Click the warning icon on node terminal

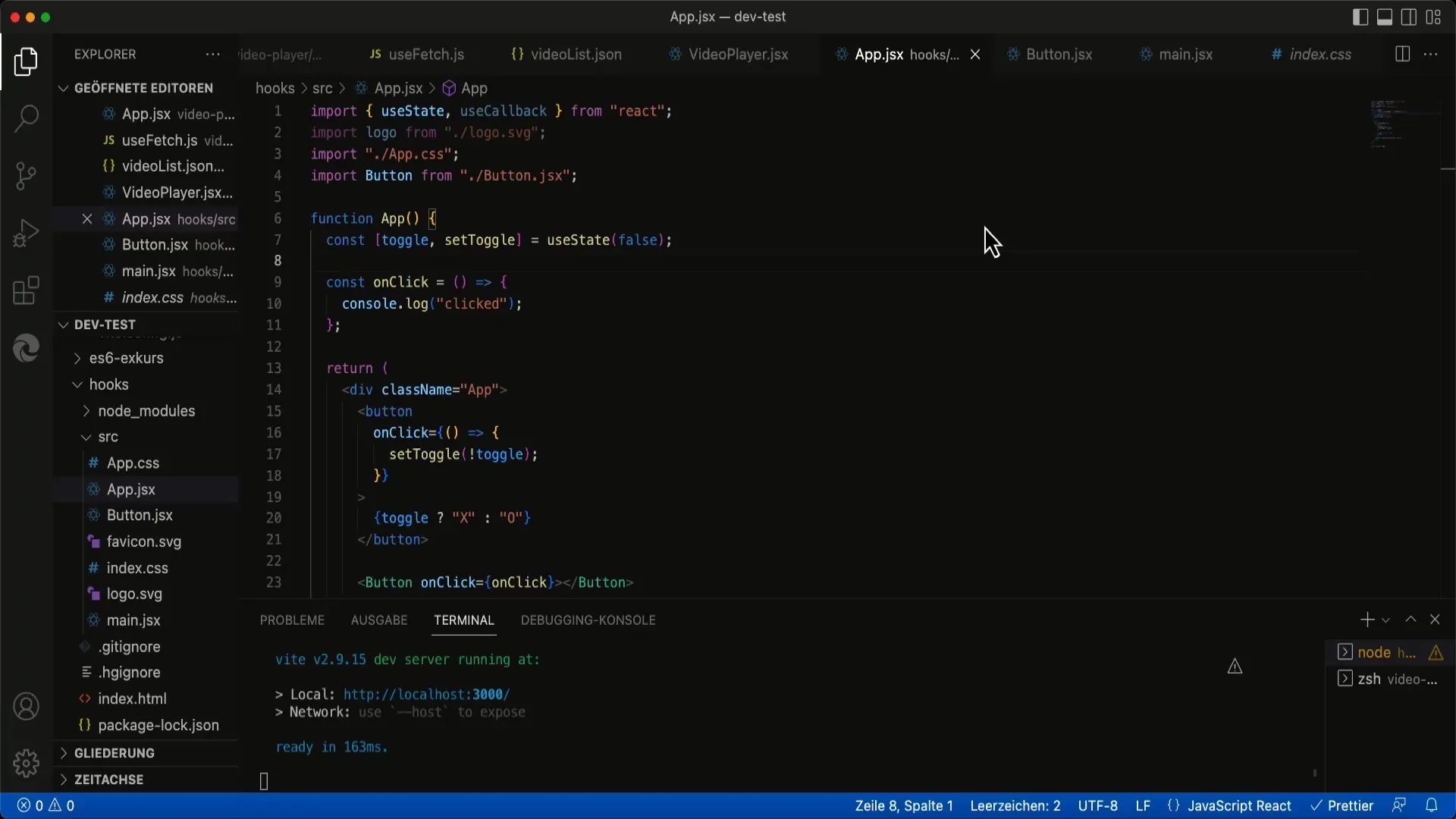click(1436, 653)
